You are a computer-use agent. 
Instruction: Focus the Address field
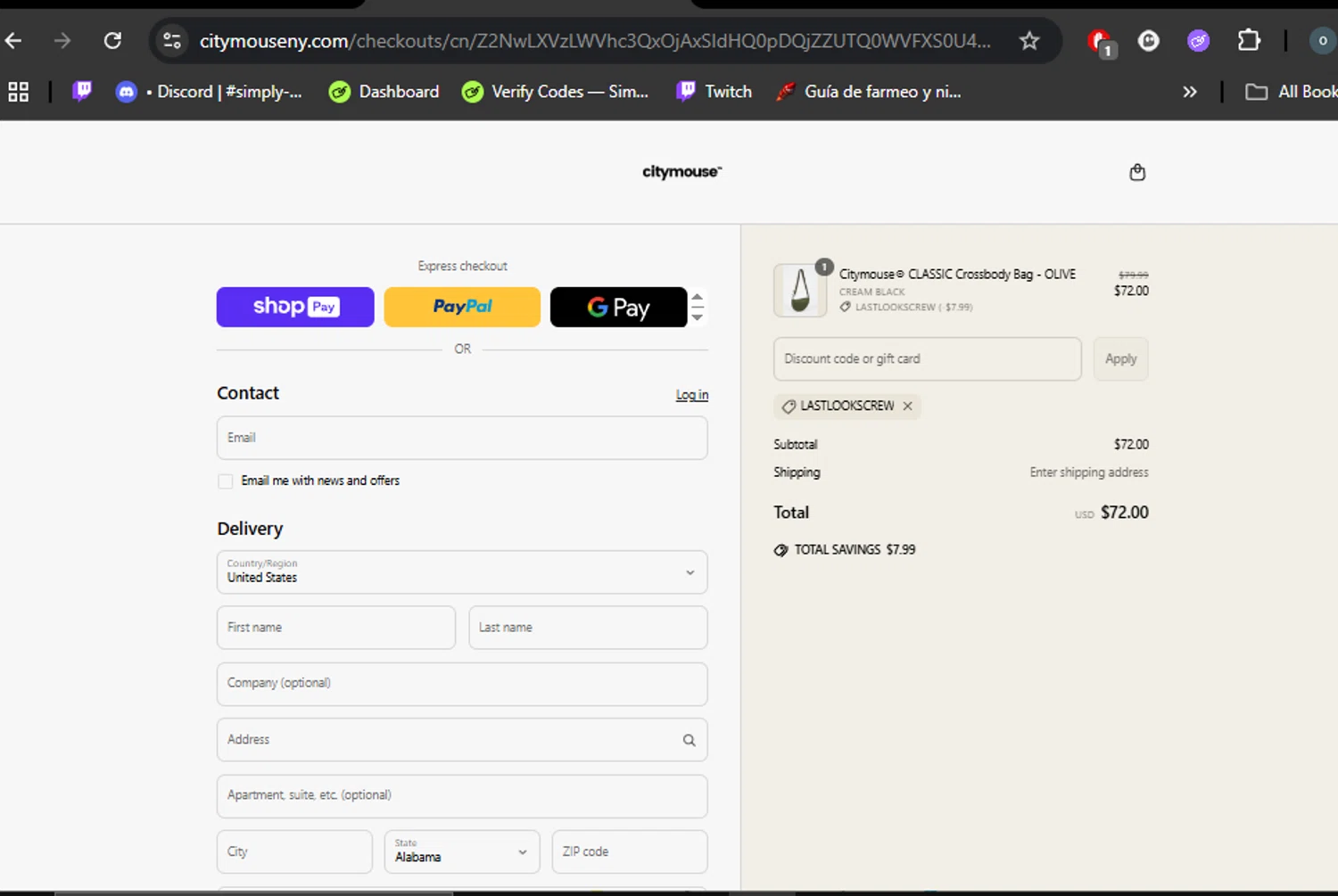pos(462,740)
